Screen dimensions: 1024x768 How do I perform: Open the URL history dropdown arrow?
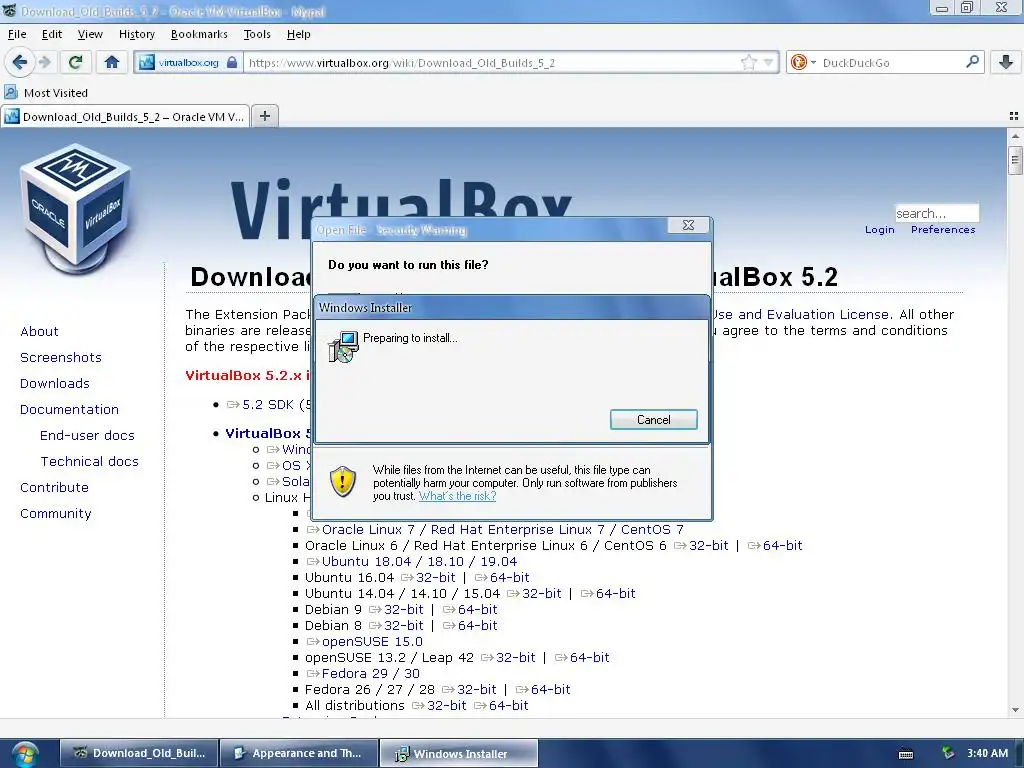pyautogui.click(x=768, y=63)
